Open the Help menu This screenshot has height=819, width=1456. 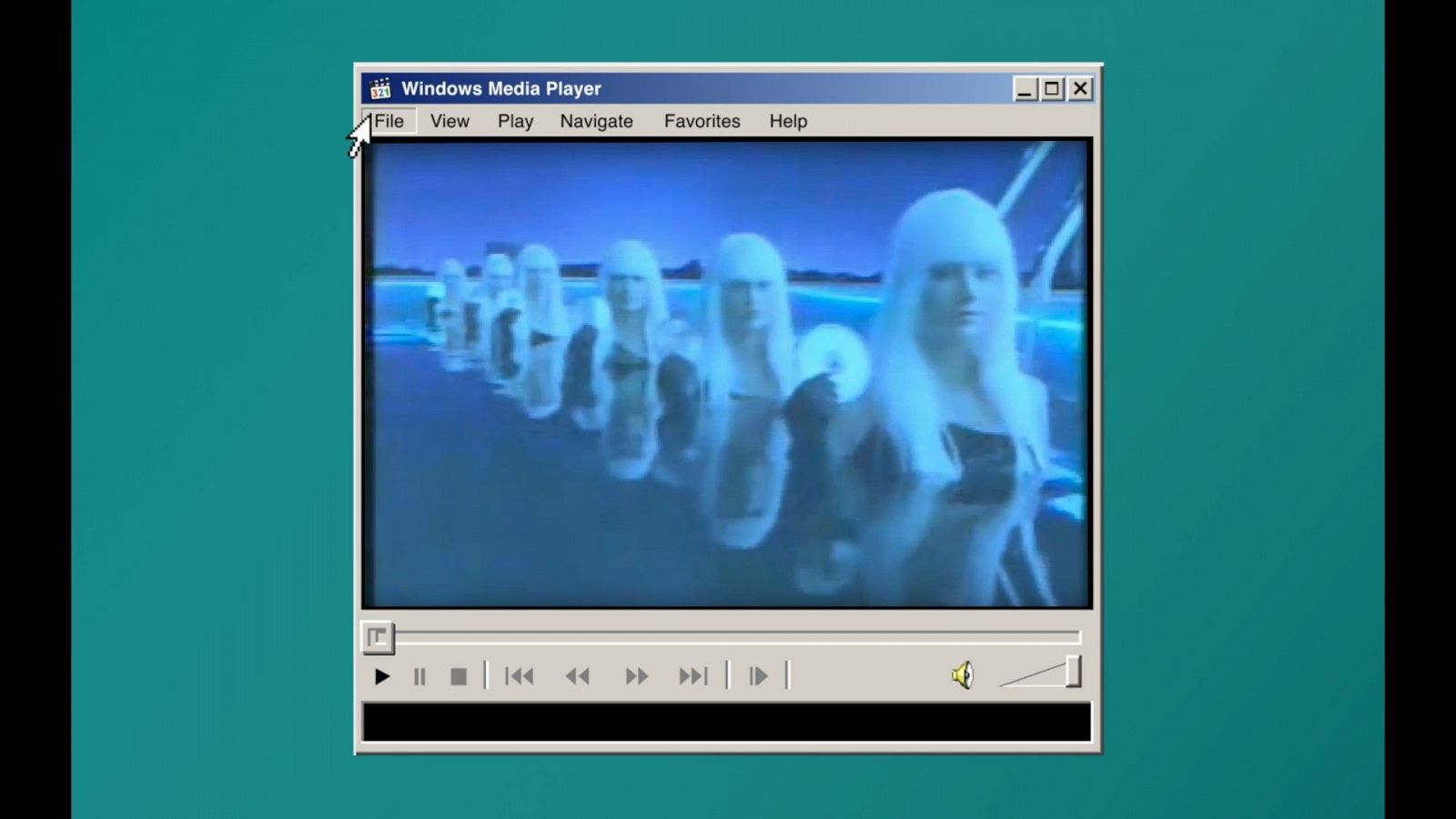pyautogui.click(x=788, y=121)
